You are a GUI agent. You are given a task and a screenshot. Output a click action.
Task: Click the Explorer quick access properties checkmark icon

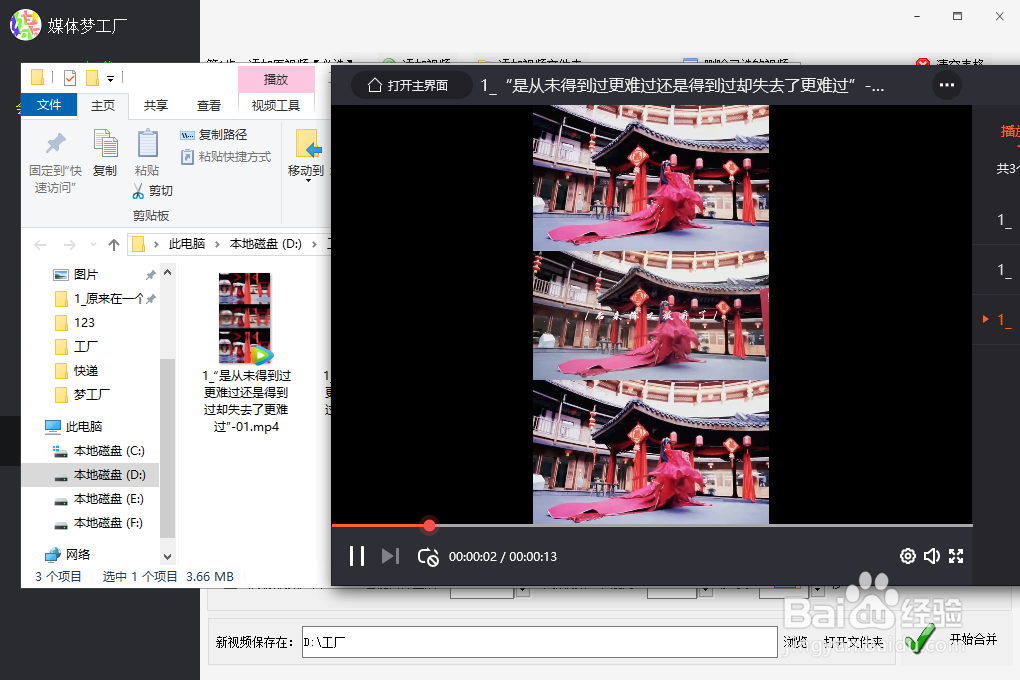(x=70, y=78)
